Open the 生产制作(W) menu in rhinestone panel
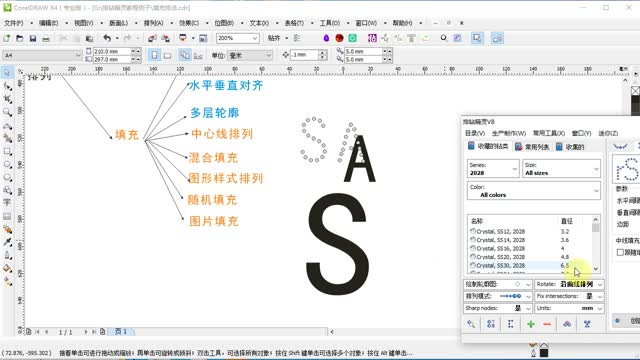 coord(509,133)
